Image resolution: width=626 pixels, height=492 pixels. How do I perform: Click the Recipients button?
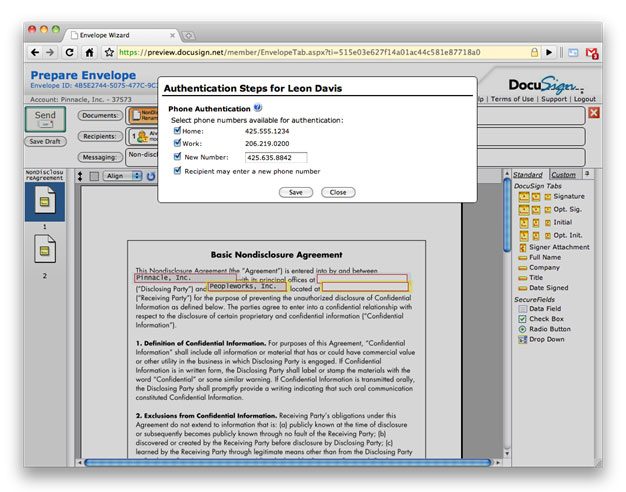click(100, 136)
